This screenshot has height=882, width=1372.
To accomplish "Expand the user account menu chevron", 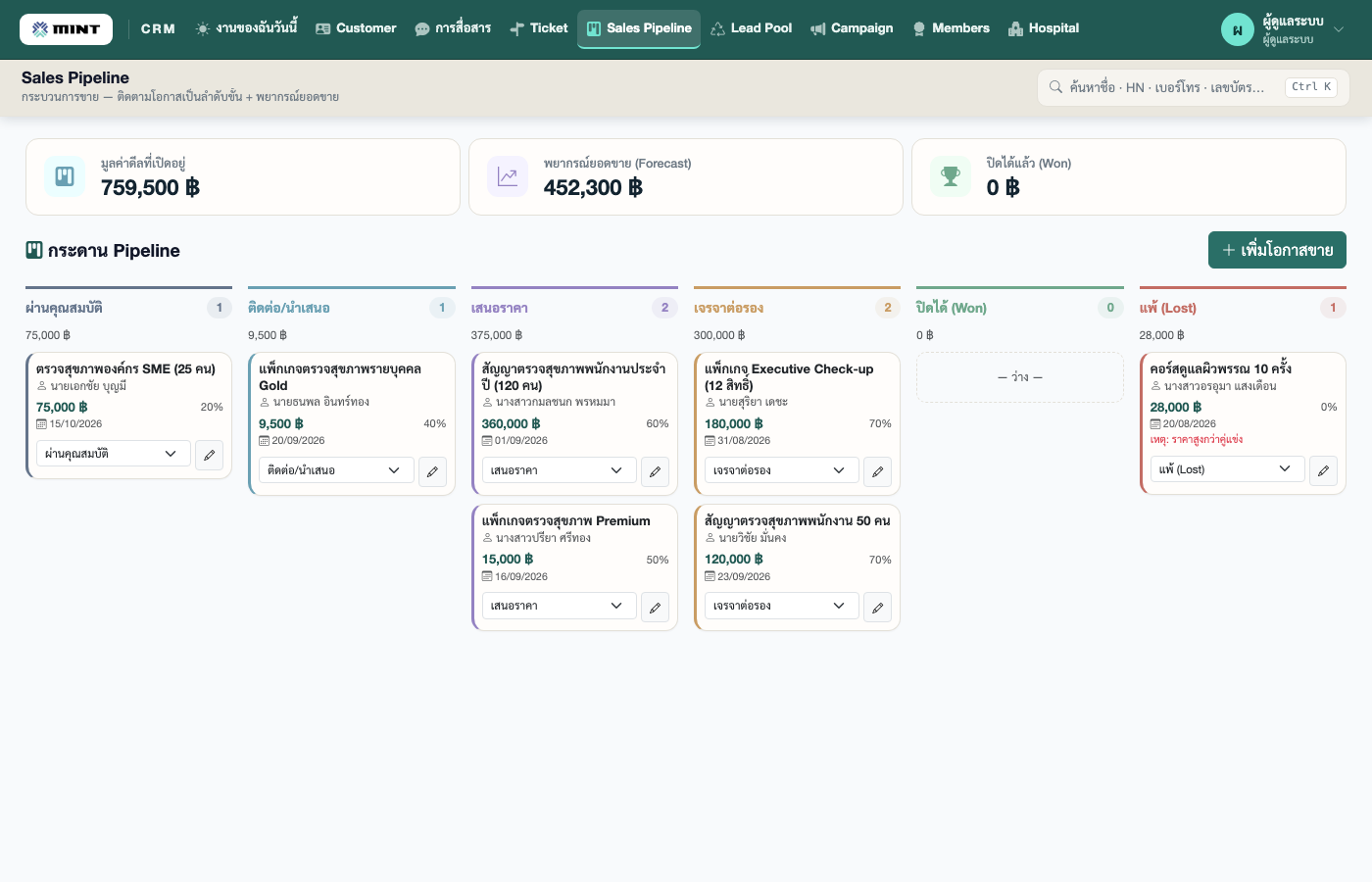I will (1339, 29).
